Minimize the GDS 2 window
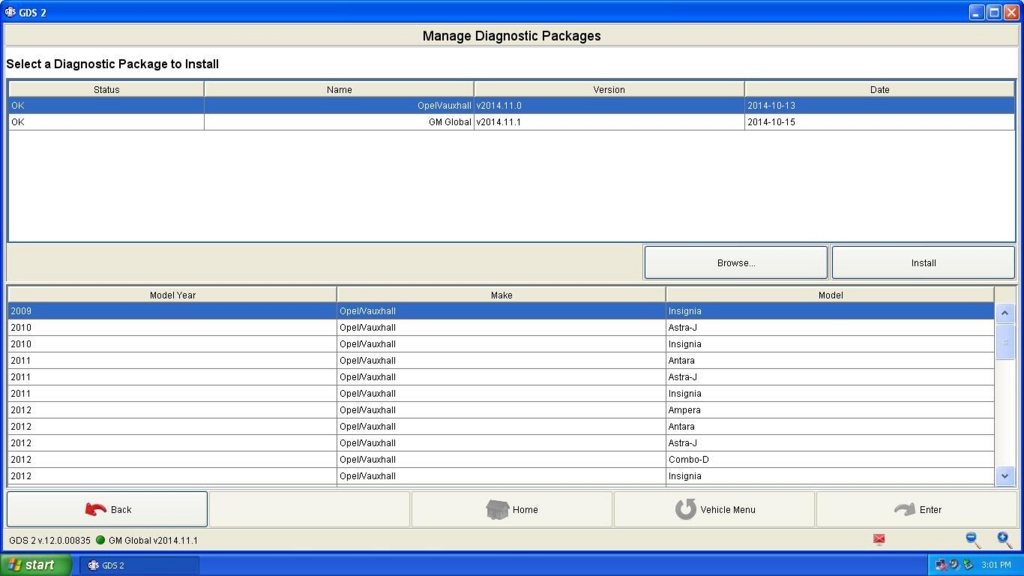This screenshot has height=576, width=1024. pyautogui.click(x=976, y=12)
